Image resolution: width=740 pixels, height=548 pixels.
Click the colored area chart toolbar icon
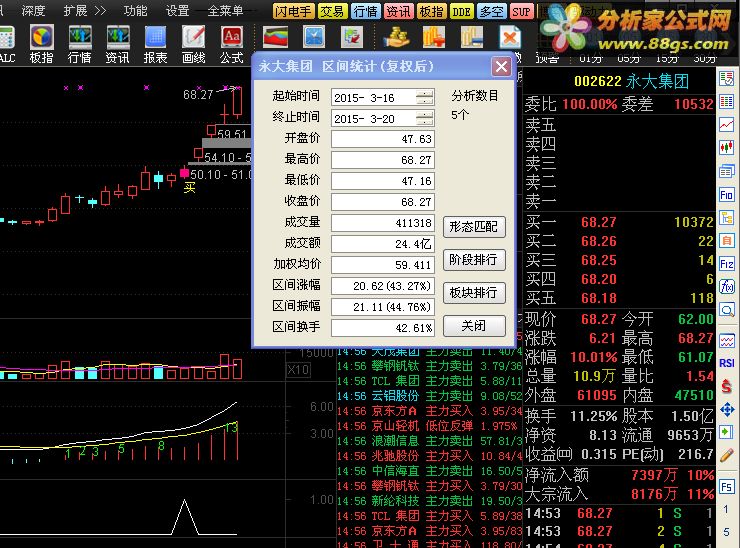(x=276, y=37)
